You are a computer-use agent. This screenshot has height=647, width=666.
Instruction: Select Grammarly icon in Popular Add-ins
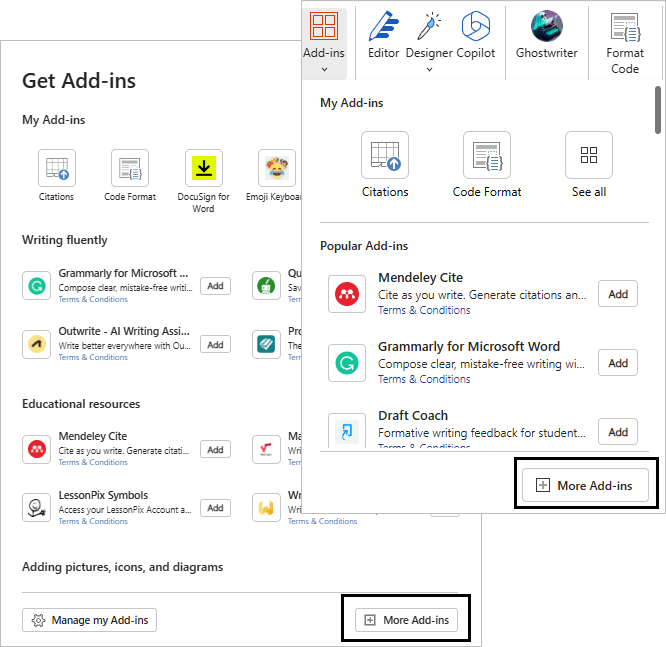coord(347,363)
